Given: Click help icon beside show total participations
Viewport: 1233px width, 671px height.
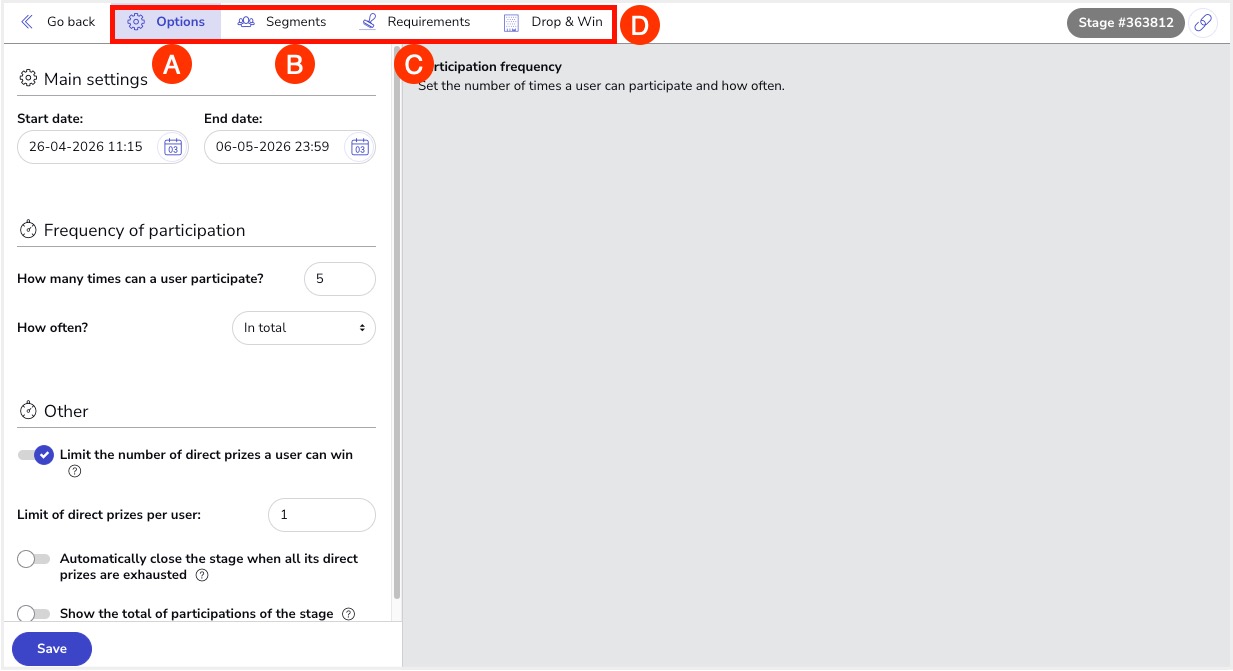Looking at the screenshot, I should (348, 614).
